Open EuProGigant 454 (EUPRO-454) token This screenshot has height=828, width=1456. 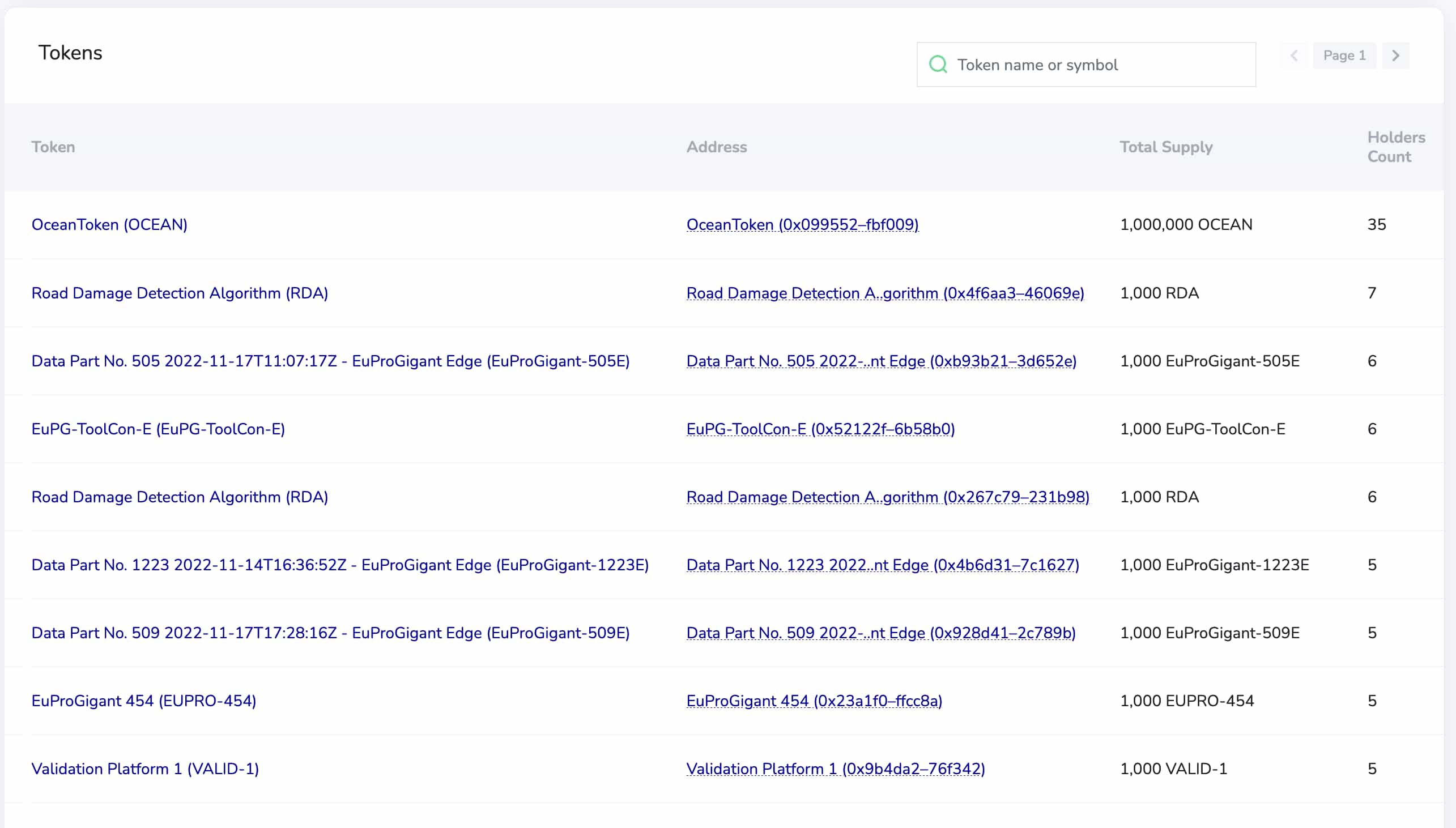coord(144,701)
